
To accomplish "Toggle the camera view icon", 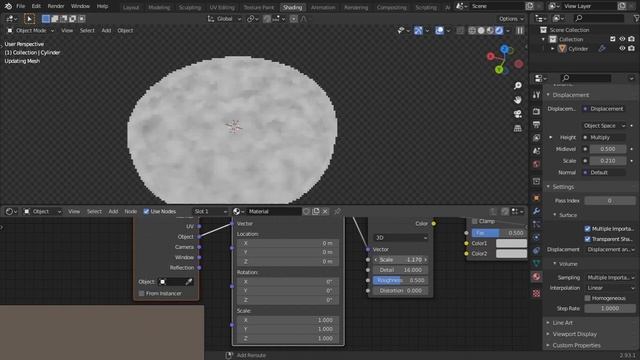I will [x=518, y=114].
